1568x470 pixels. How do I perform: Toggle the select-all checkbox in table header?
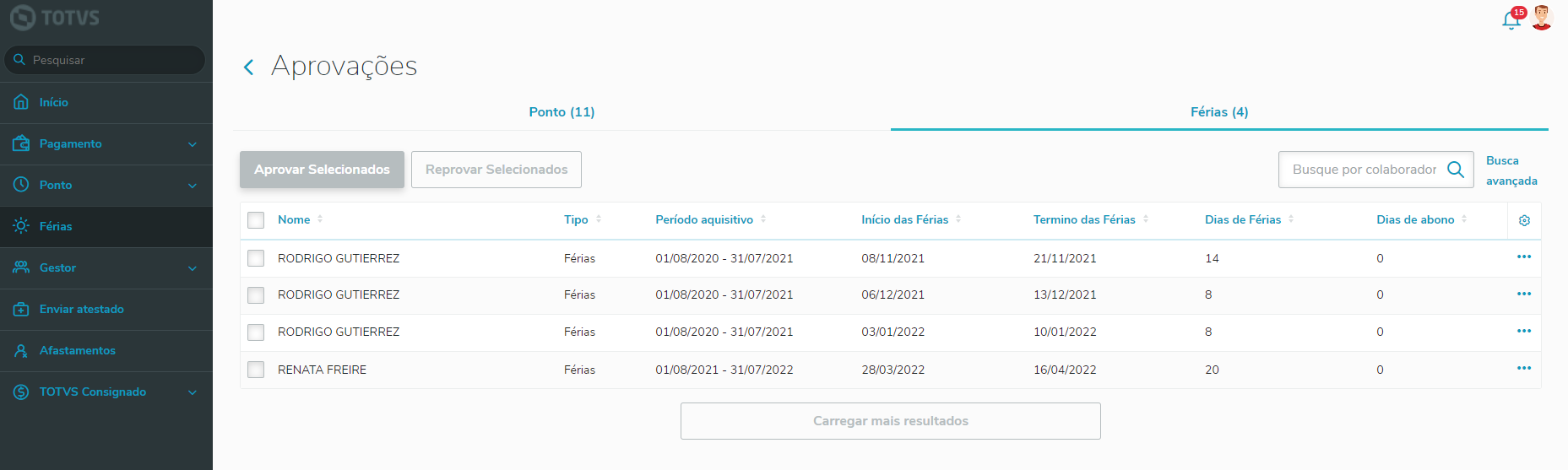[x=256, y=220]
